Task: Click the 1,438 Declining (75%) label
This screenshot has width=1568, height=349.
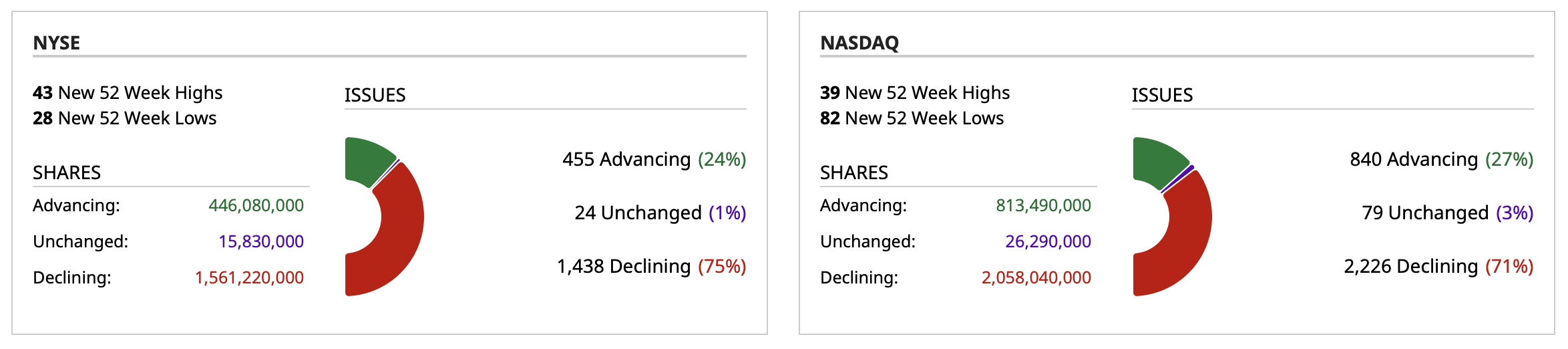Action: [651, 266]
